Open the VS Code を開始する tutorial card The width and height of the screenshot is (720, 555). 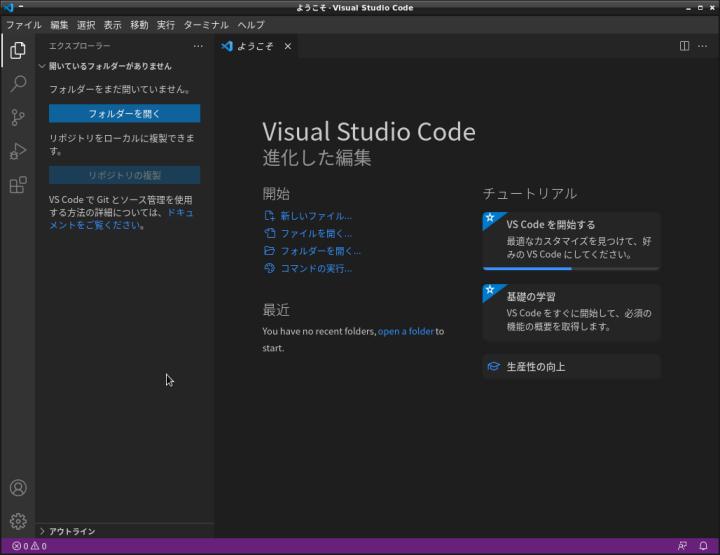571,239
